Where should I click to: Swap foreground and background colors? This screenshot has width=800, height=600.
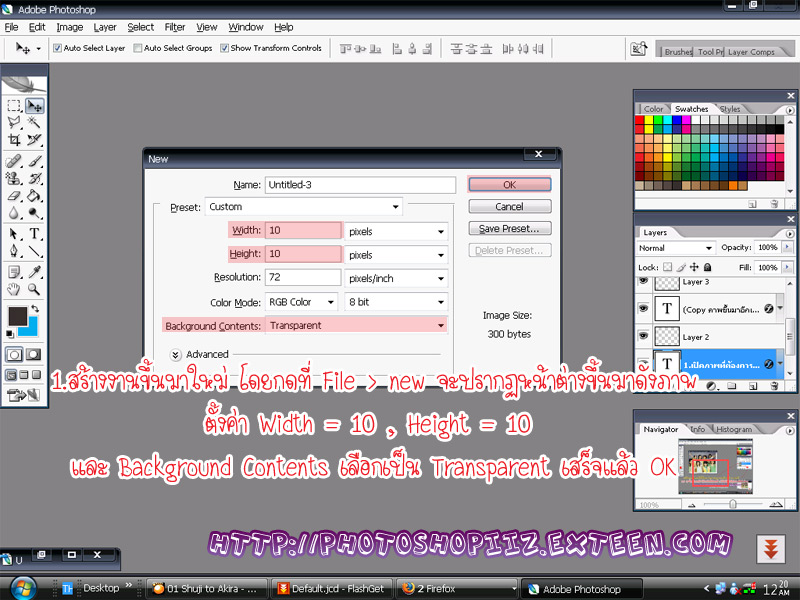[x=35, y=309]
